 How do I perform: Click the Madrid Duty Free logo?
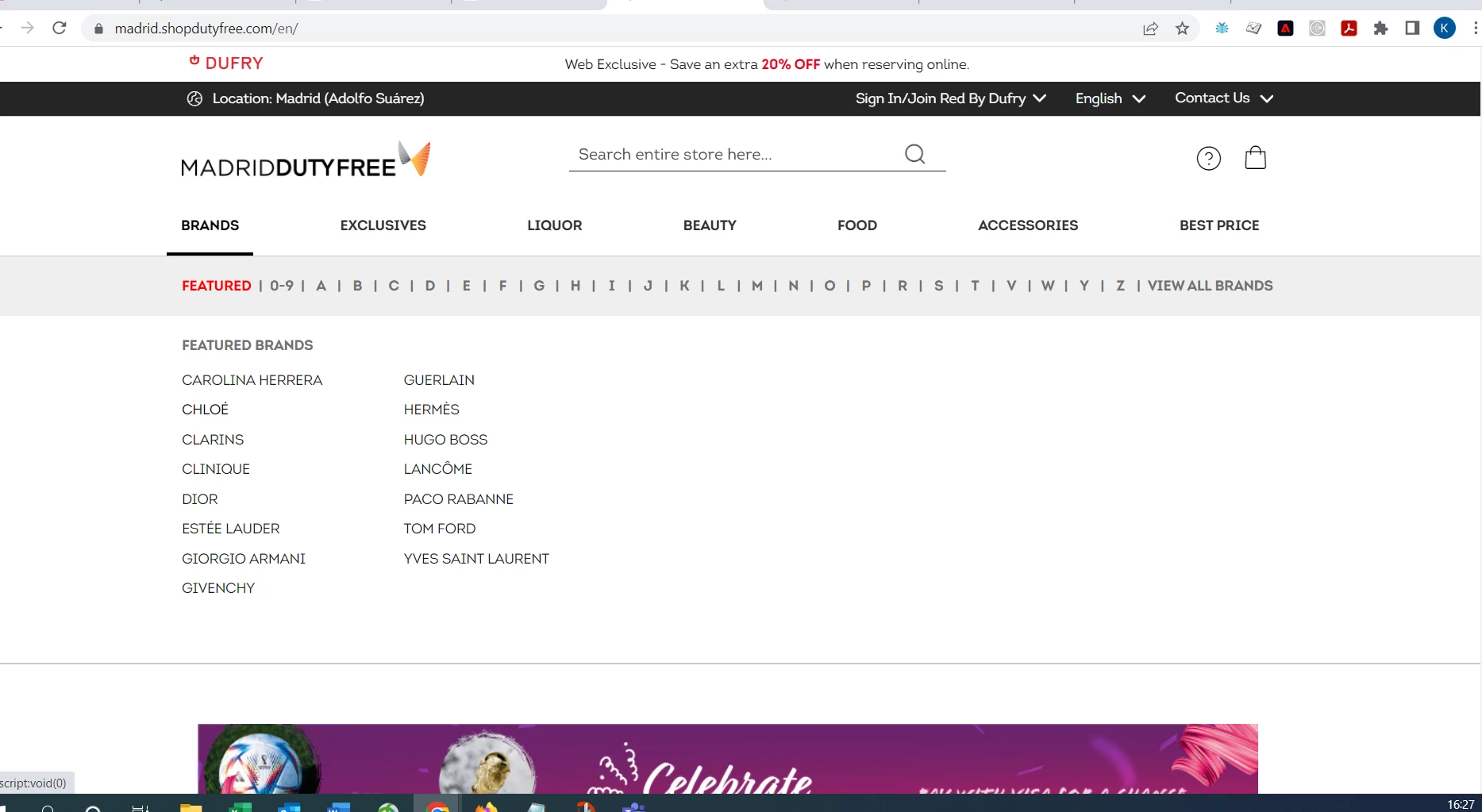[306, 159]
